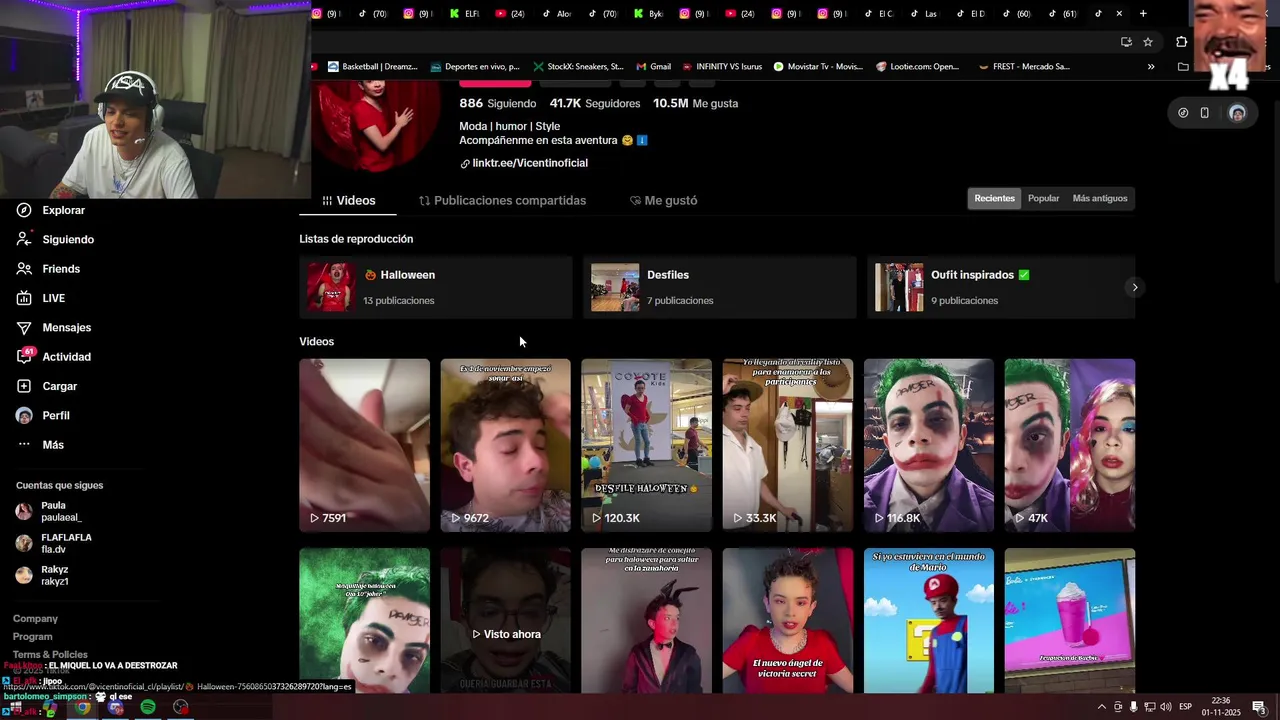This screenshot has width=1280, height=720.
Task: Click the install-app icon in address bar
Action: (x=1126, y=42)
